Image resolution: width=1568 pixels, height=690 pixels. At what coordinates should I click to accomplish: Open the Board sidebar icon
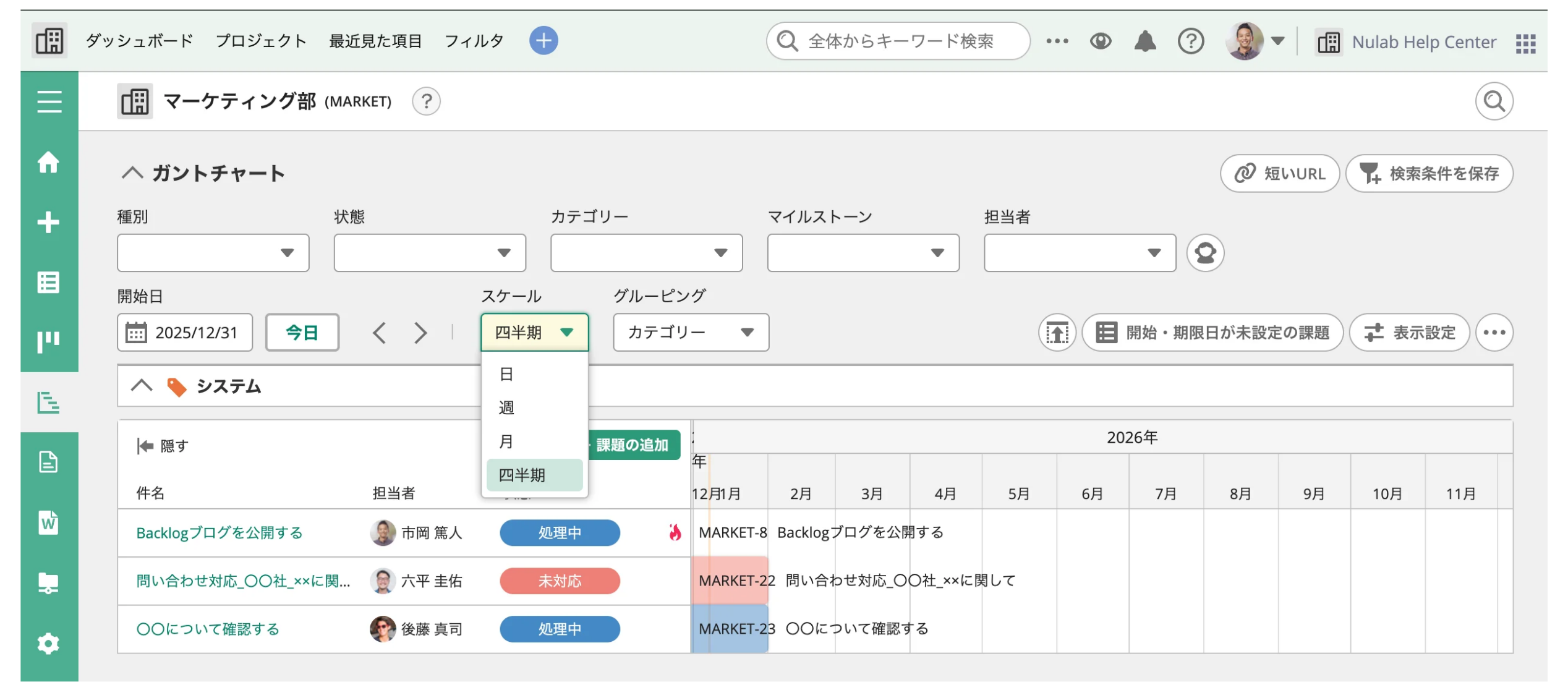point(48,342)
